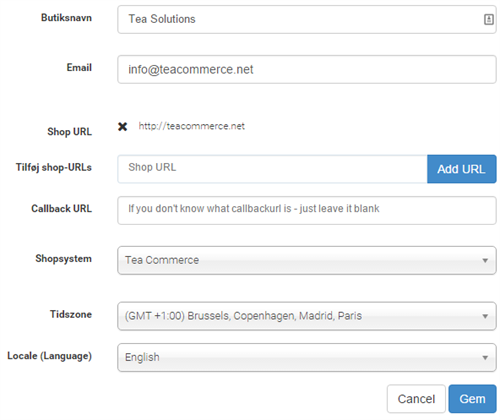Click the Callback URL label
This screenshot has height=420, width=500.
point(62,209)
